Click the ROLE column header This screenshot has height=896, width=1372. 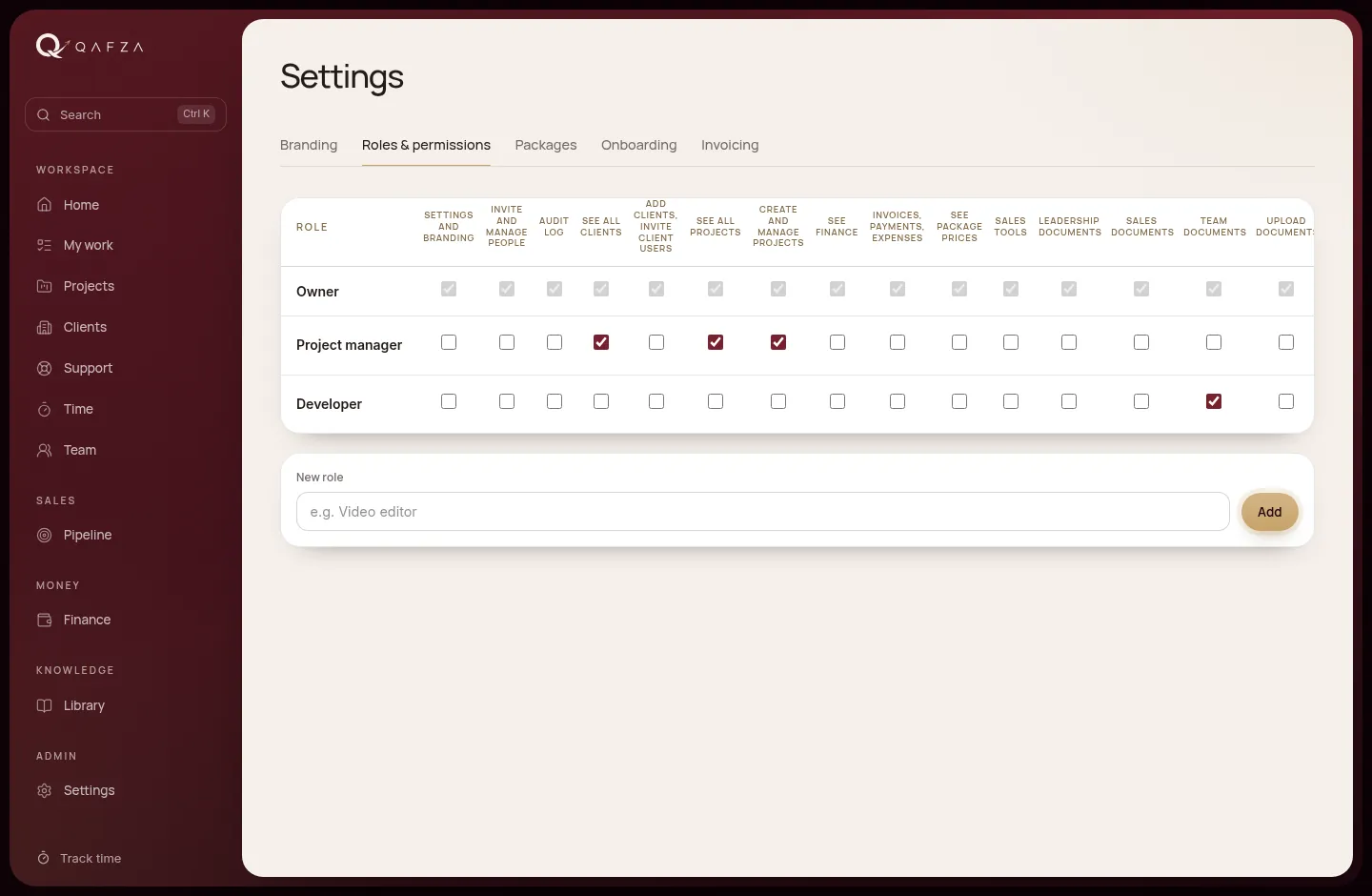coord(312,227)
